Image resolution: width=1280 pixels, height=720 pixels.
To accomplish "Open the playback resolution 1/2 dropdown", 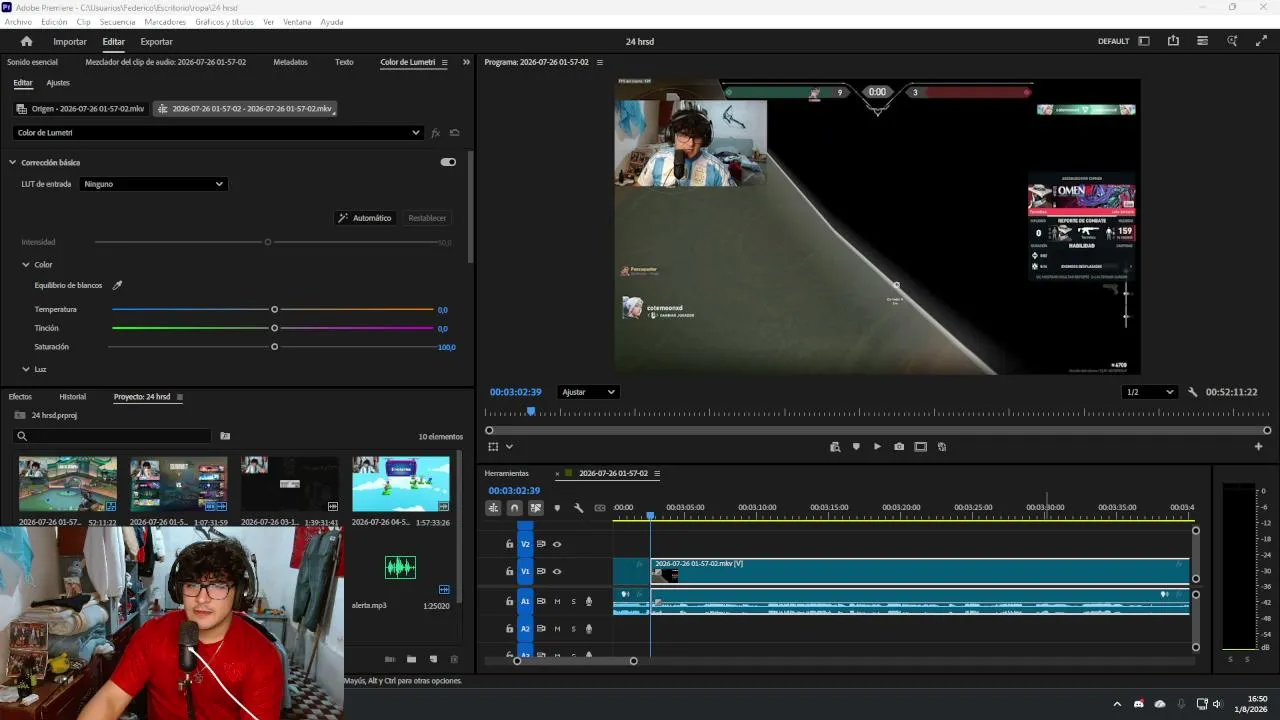I will [x=1149, y=392].
